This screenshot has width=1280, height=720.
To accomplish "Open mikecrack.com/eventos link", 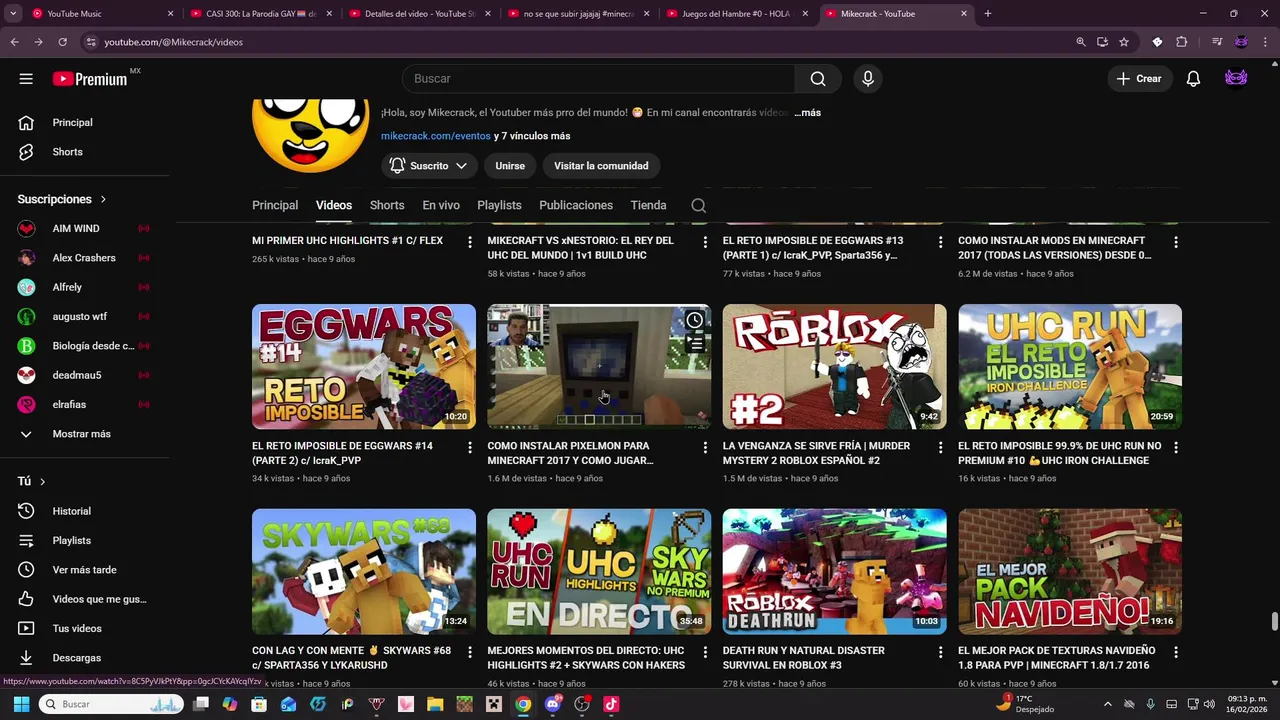I will point(436,136).
